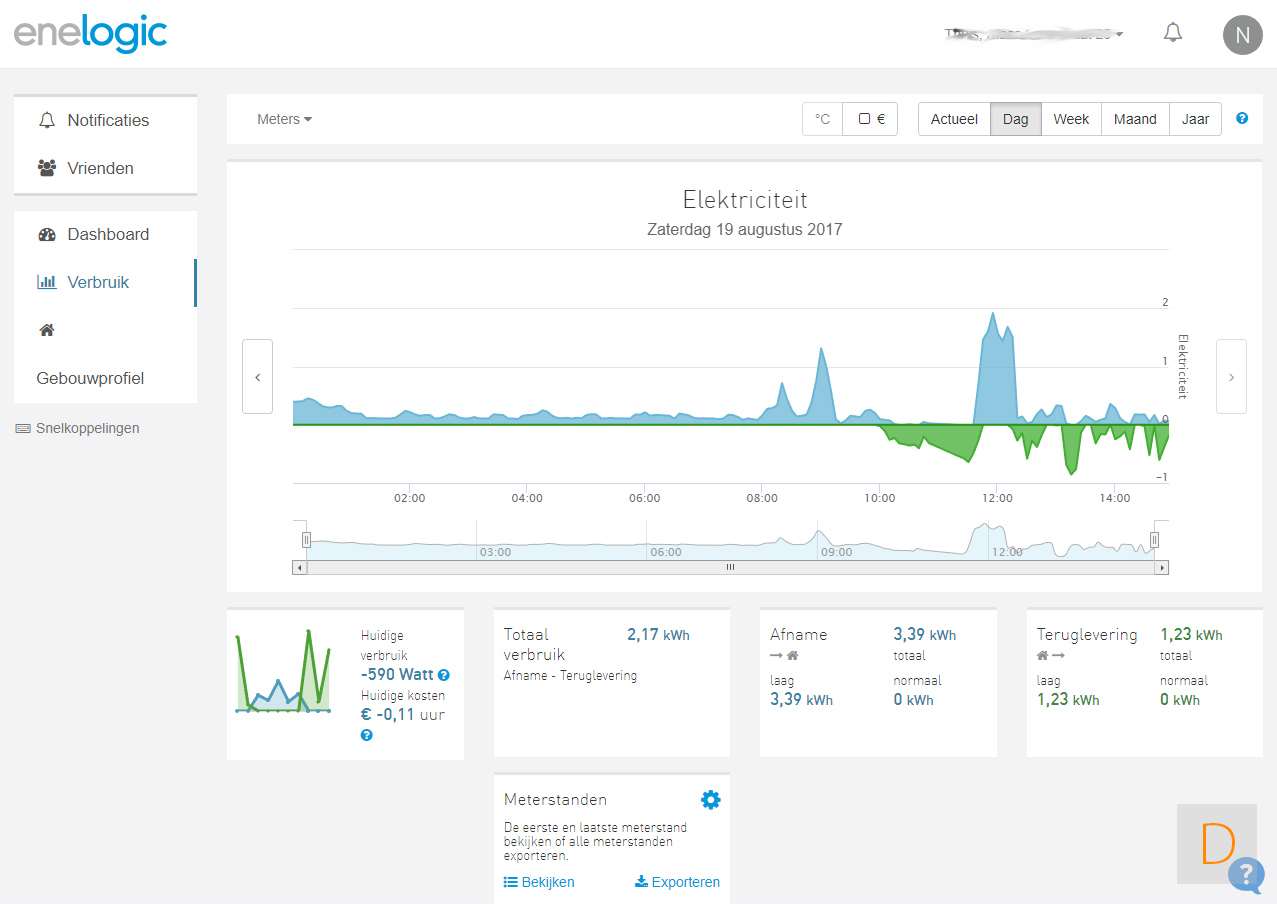Click help icon below Huidige kosten
Screen dimensions: 1277x904
click(x=366, y=735)
